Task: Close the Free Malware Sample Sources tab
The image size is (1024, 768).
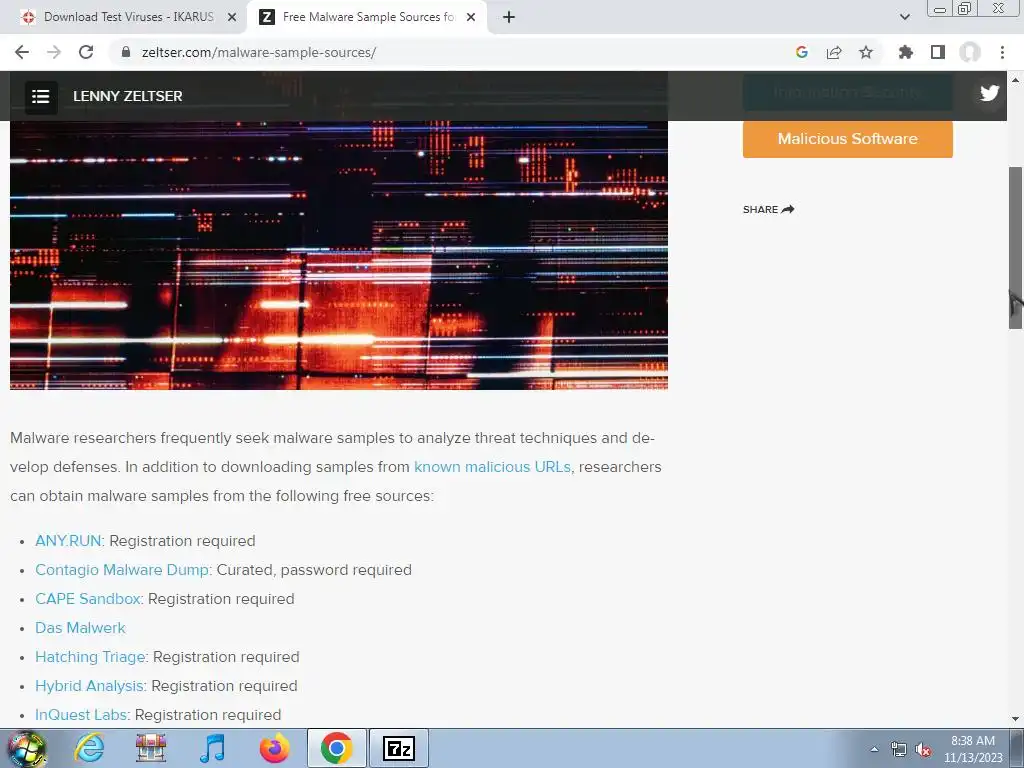Action: 471,17
